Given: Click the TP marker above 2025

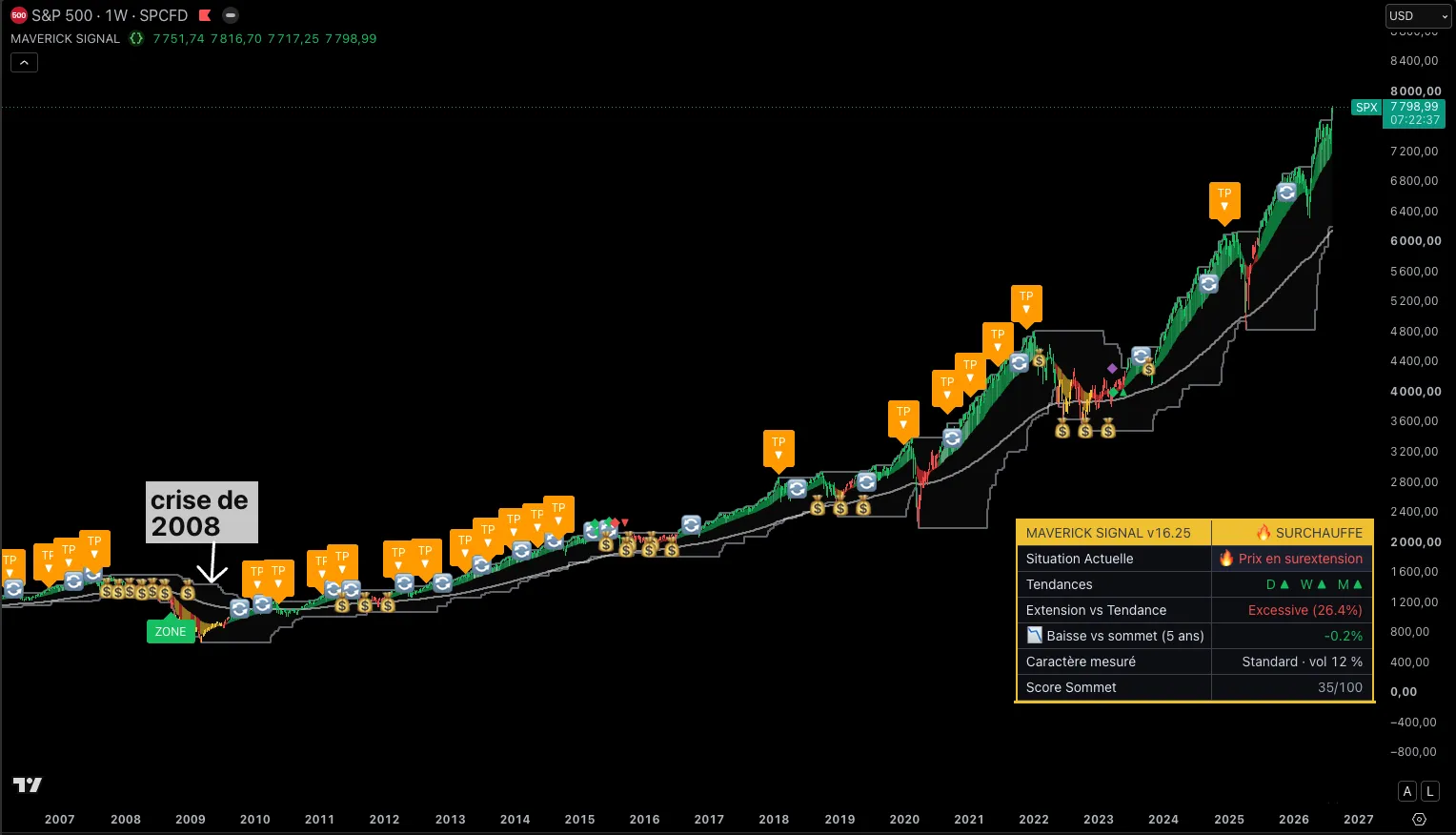Looking at the screenshot, I should coord(1224,201).
